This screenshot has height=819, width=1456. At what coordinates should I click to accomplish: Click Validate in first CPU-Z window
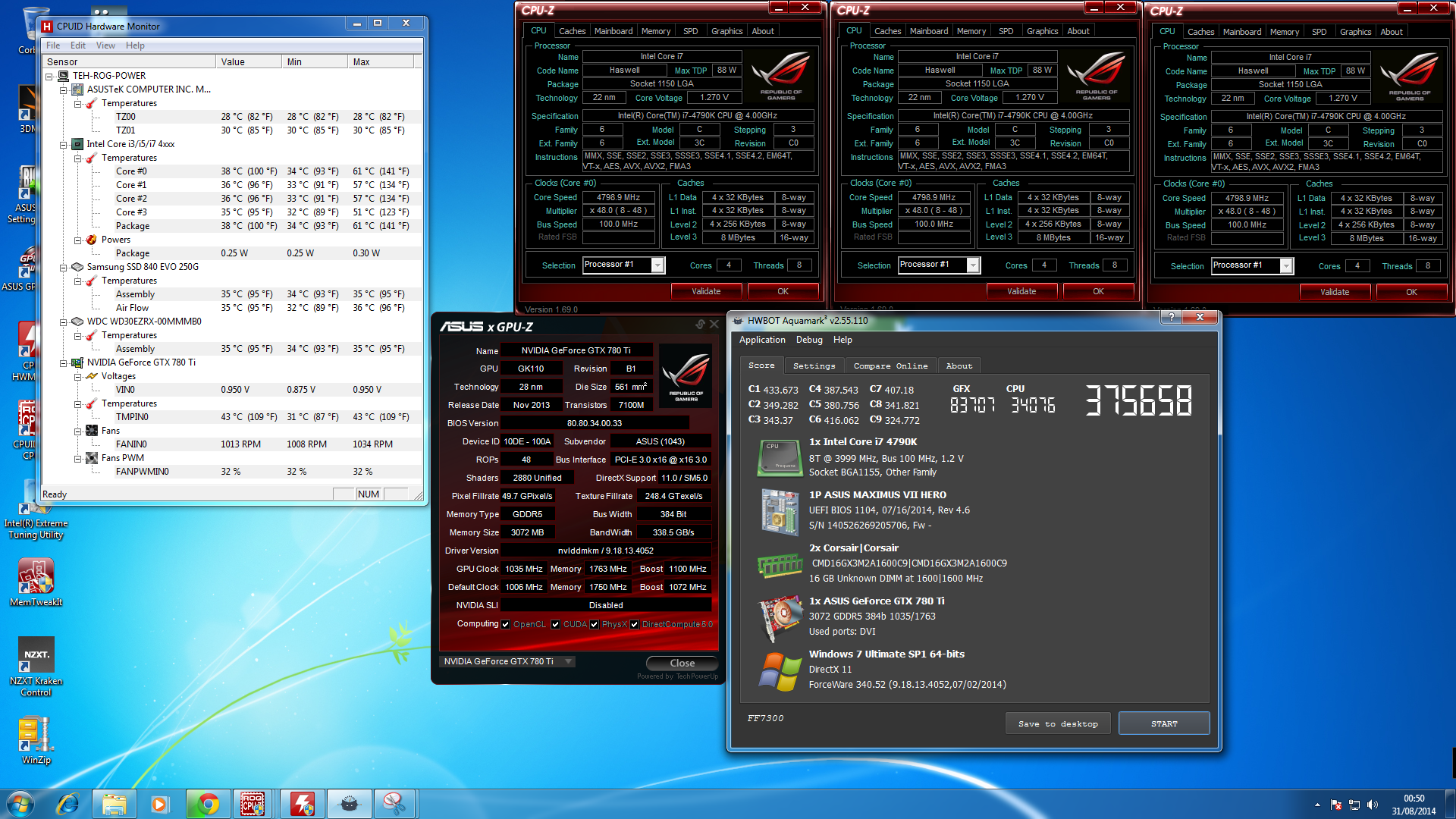(x=706, y=291)
